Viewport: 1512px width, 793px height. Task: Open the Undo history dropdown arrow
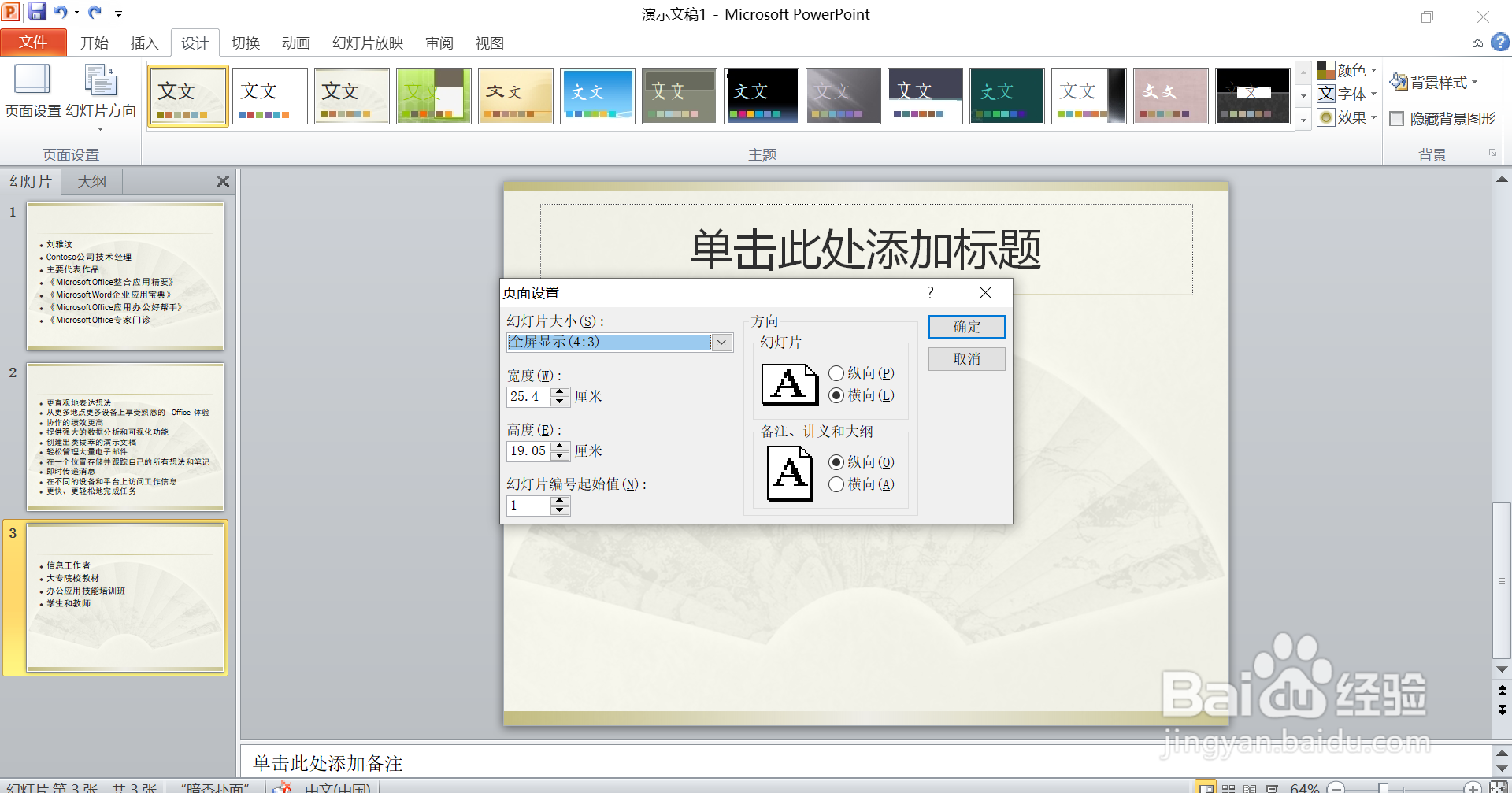click(76, 13)
